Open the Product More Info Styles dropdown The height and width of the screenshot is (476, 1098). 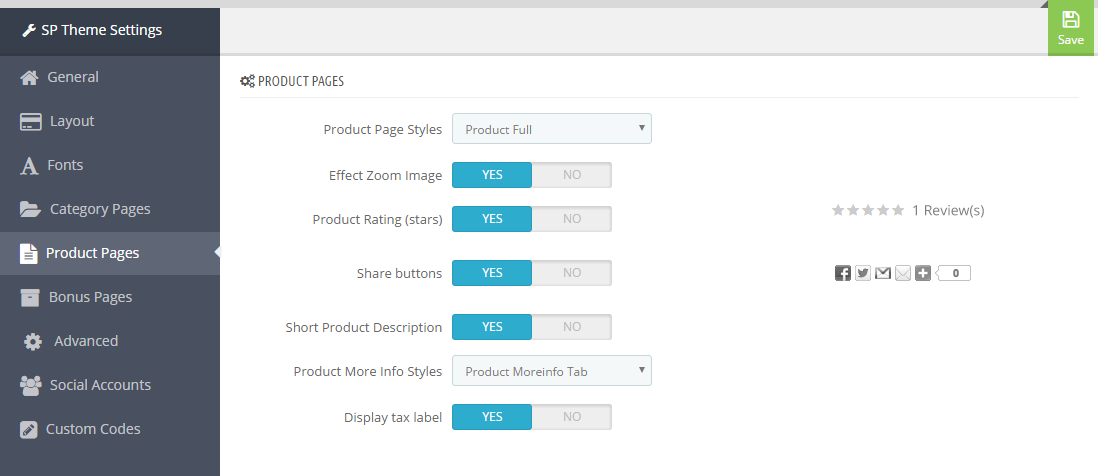coord(552,371)
